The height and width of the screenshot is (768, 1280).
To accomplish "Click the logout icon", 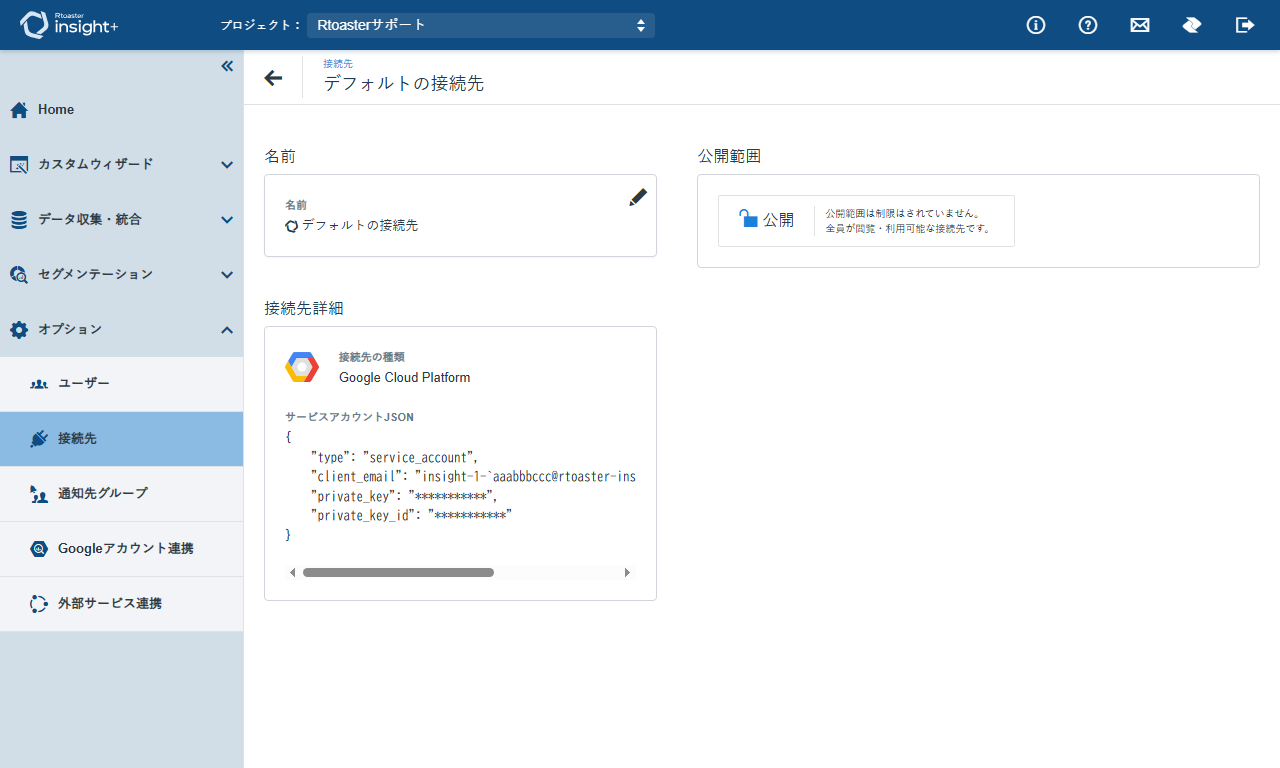I will (x=1245, y=25).
